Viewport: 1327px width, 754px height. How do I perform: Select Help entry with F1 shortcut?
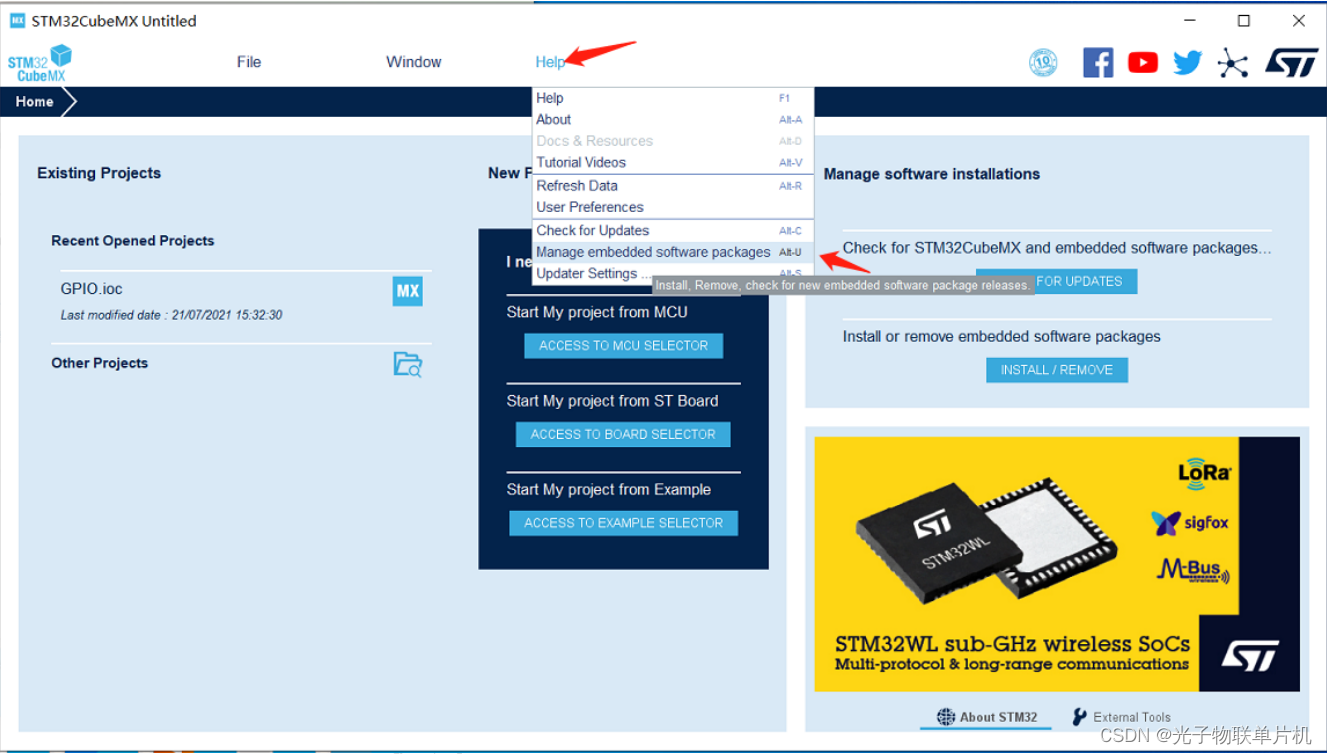(673, 98)
